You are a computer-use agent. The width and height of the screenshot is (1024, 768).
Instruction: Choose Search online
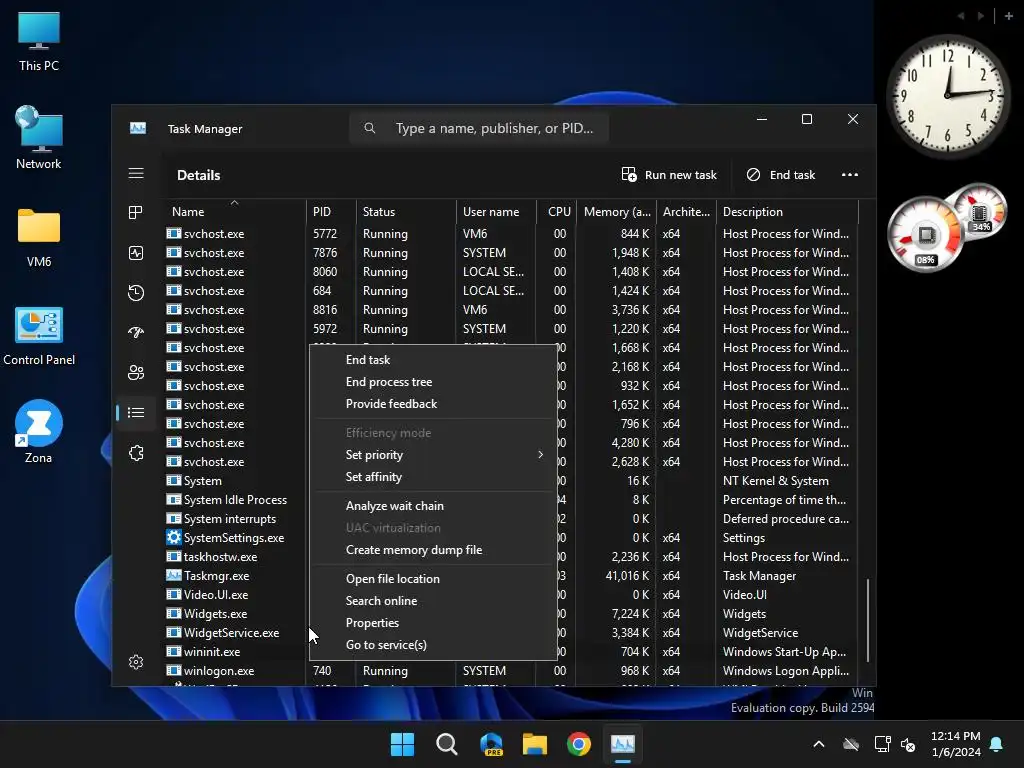pyautogui.click(x=434, y=601)
